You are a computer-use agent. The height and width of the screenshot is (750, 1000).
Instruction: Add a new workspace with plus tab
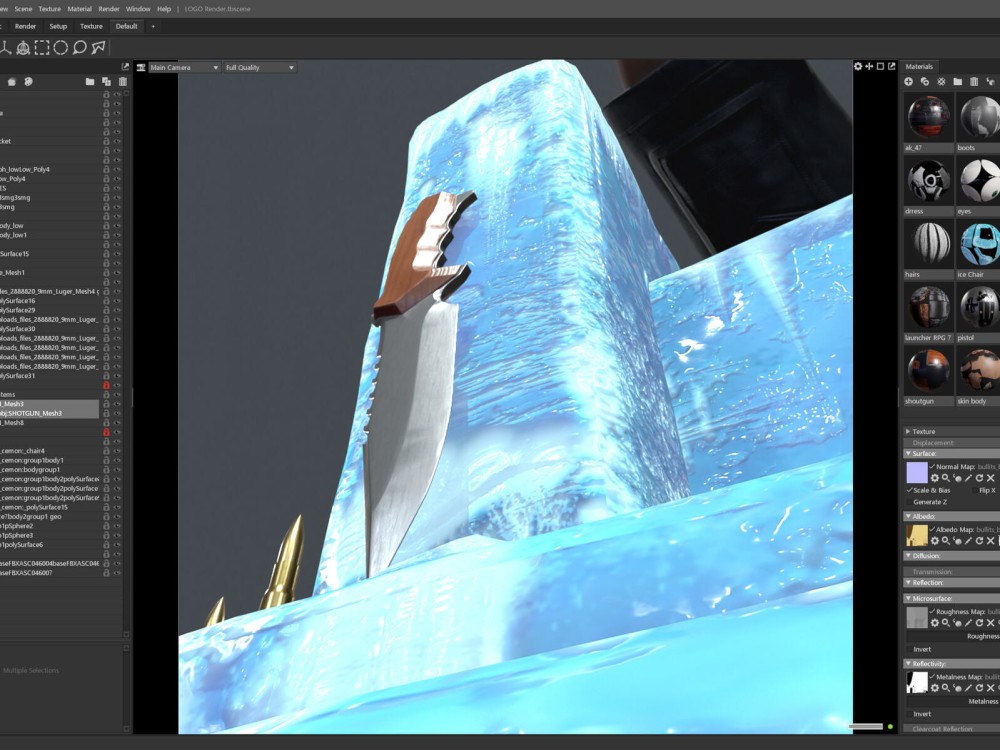(153, 26)
